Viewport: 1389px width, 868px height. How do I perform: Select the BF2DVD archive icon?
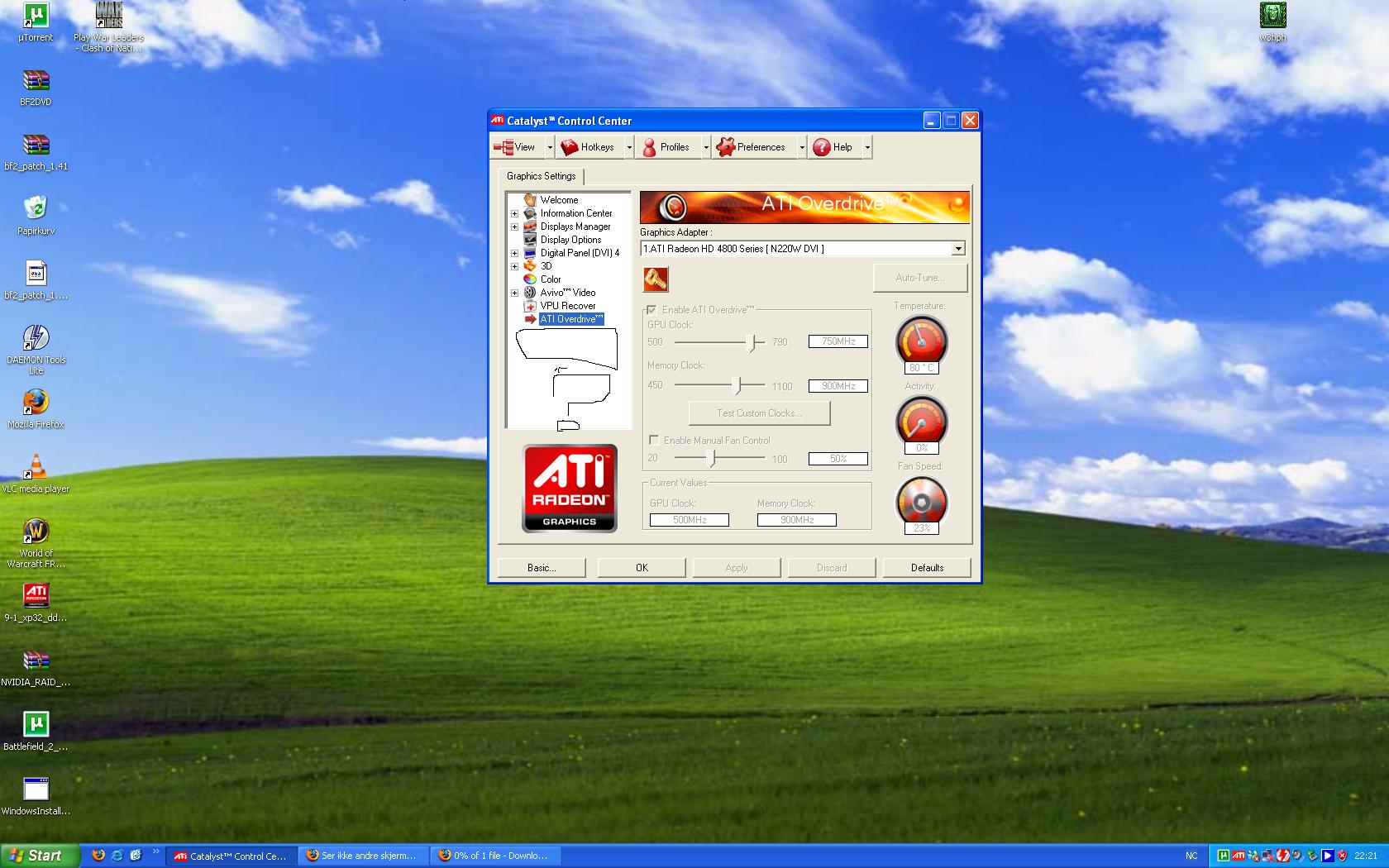[x=36, y=88]
